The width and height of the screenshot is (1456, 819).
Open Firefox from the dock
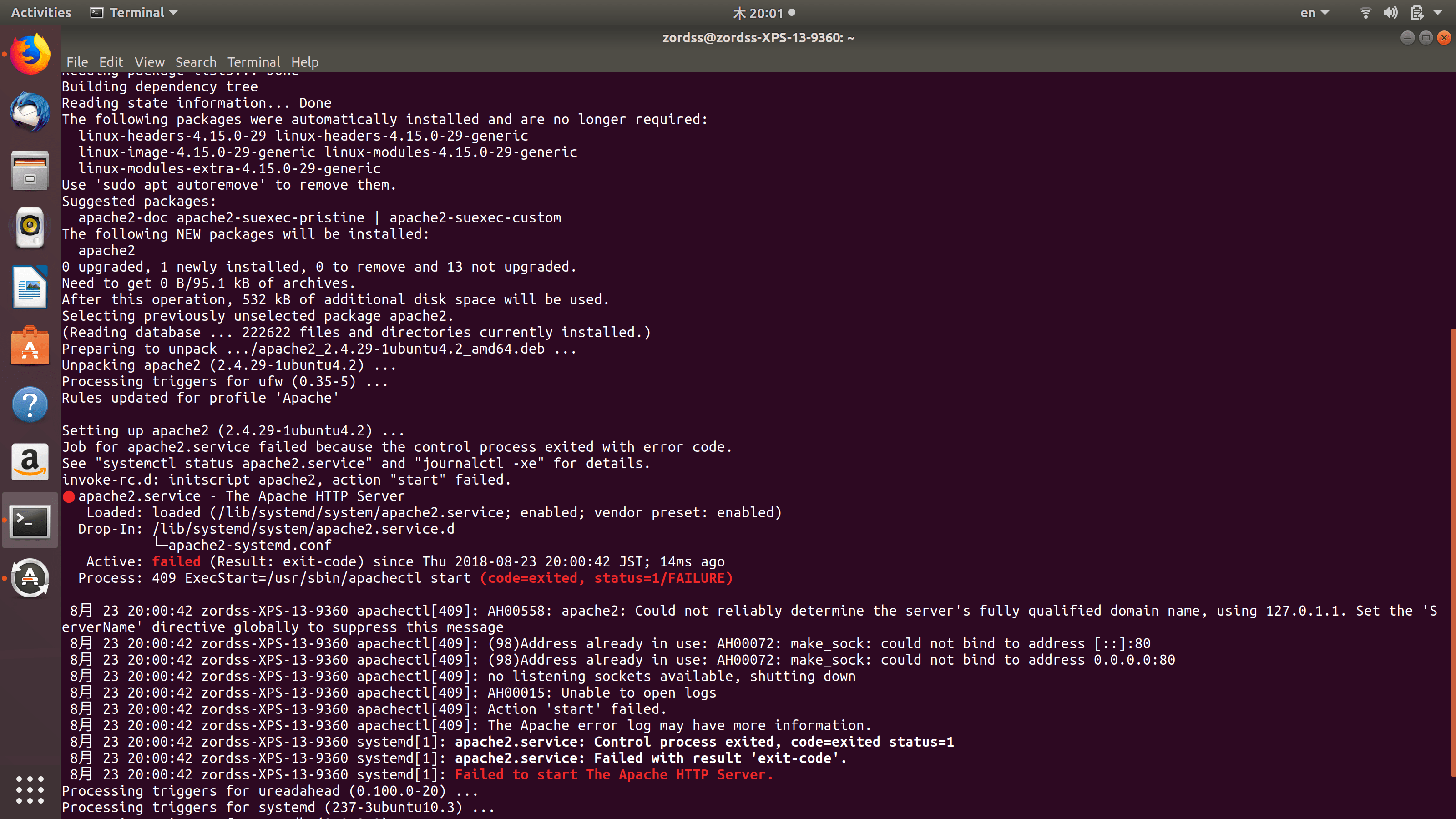(30, 54)
